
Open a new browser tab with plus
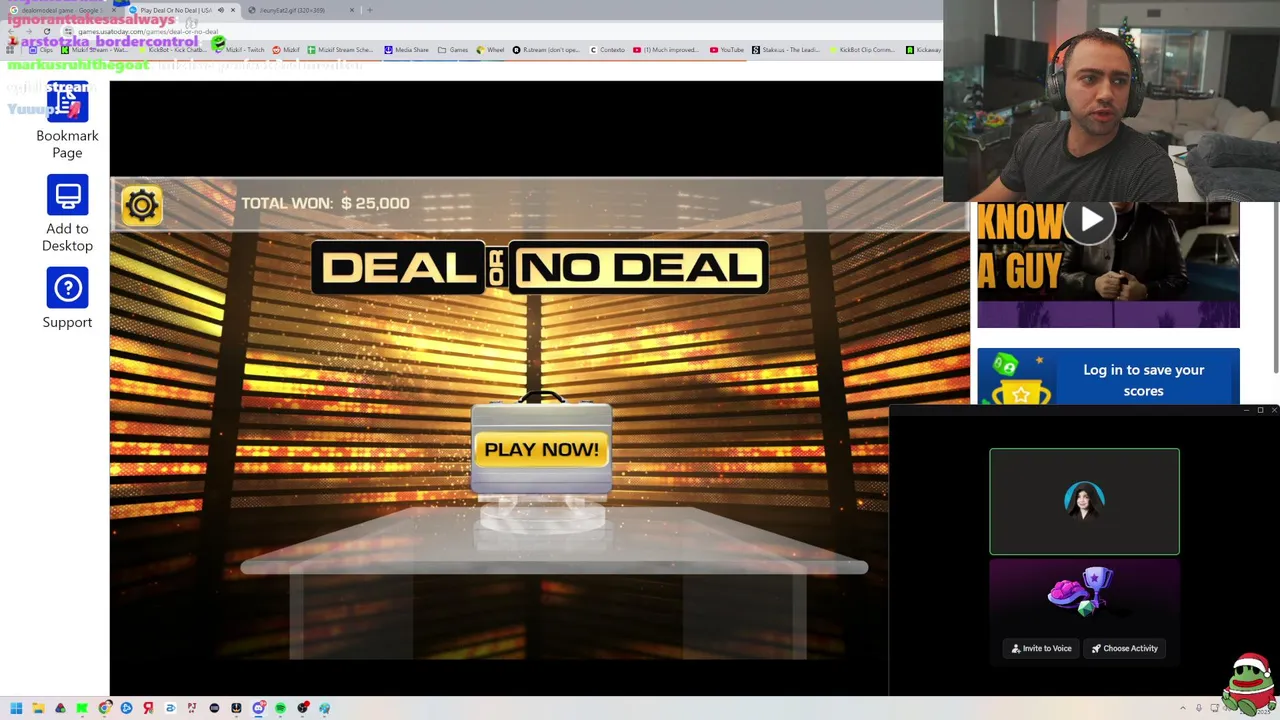(370, 10)
